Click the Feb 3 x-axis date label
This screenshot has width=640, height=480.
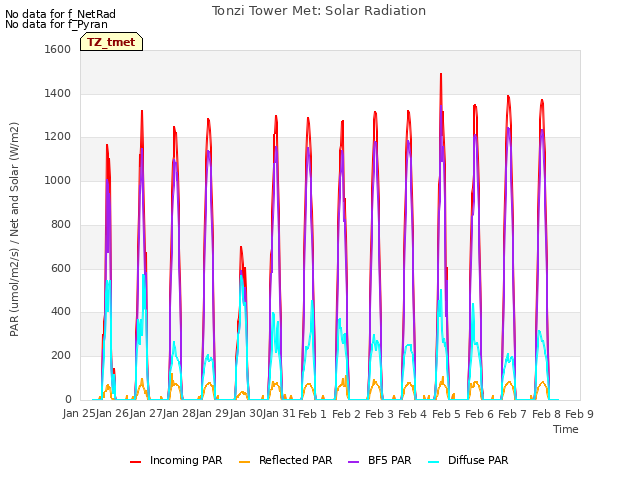(x=379, y=414)
